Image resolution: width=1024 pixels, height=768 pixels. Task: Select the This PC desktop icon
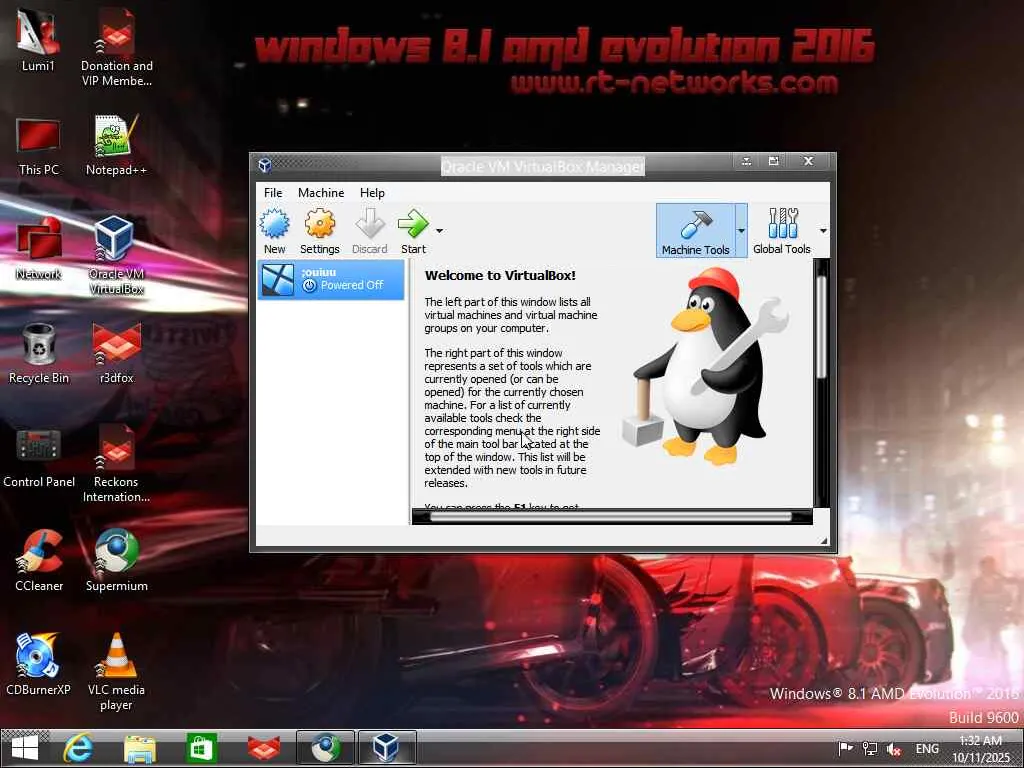38,146
